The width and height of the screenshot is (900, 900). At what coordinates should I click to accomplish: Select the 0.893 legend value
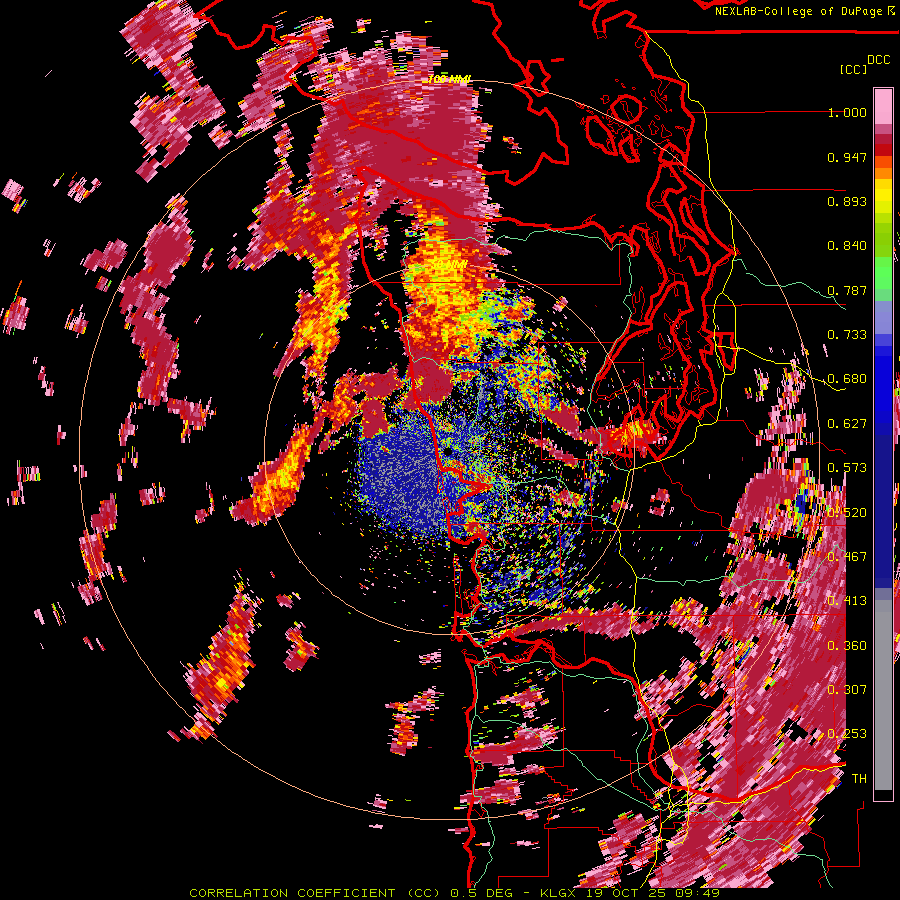click(x=847, y=201)
